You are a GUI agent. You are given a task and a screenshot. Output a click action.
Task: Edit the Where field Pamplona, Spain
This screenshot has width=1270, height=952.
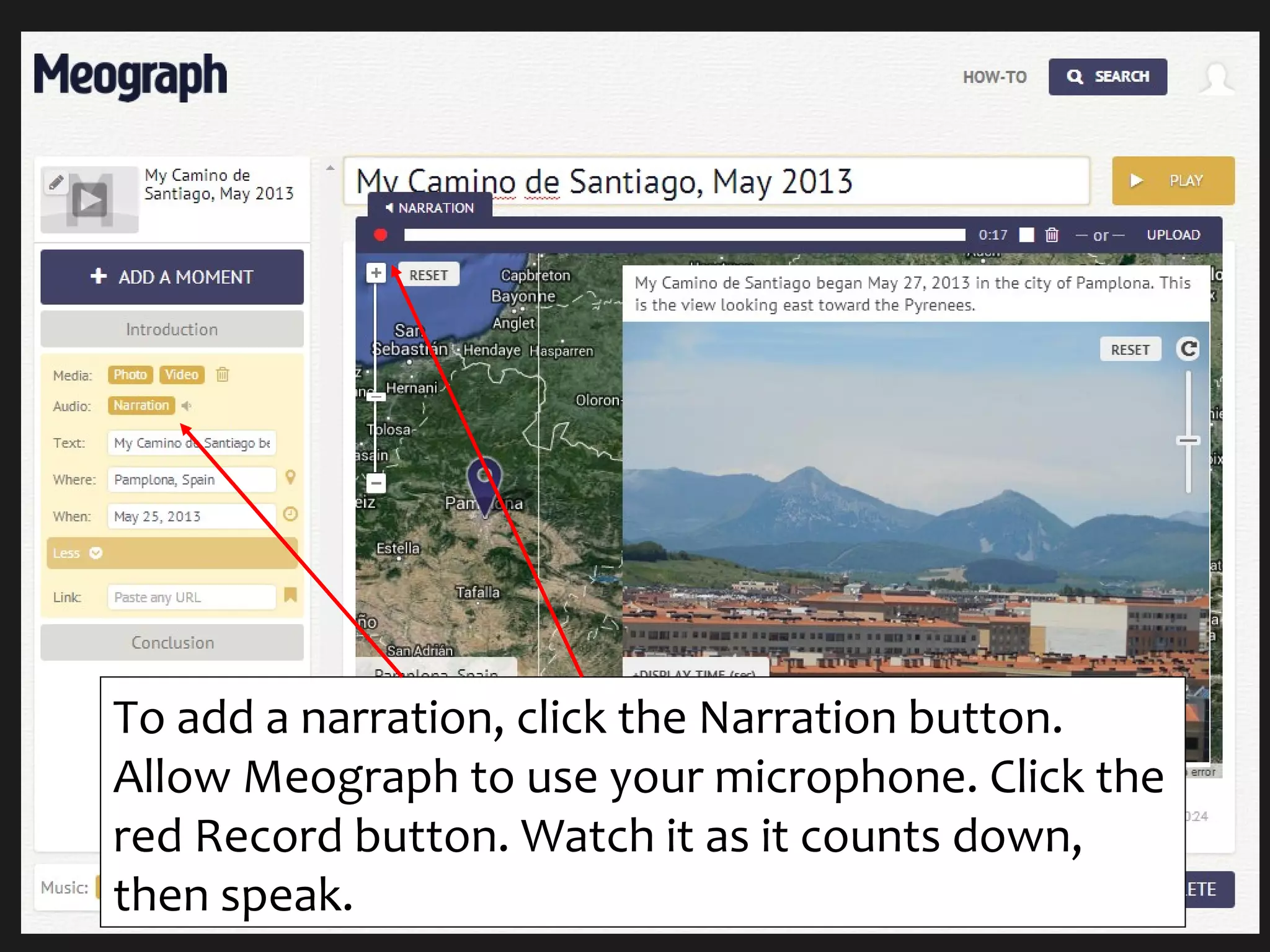click(192, 480)
